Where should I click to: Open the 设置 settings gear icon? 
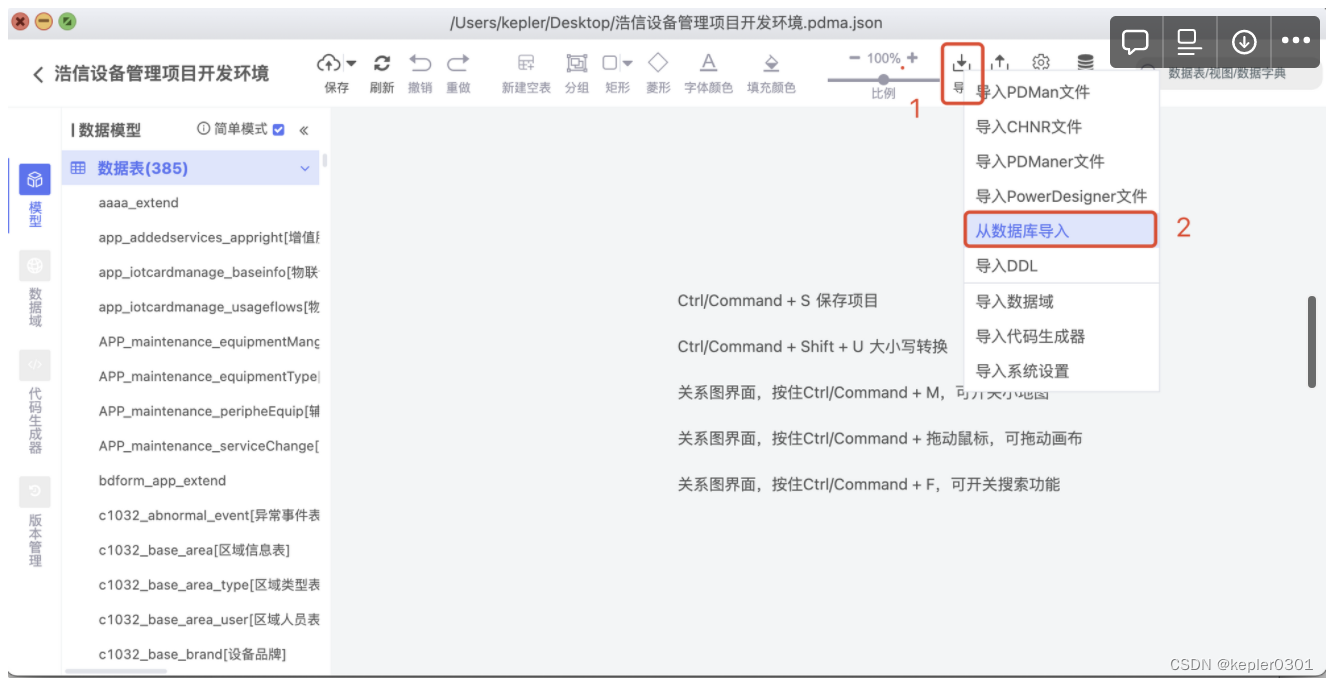[1041, 62]
